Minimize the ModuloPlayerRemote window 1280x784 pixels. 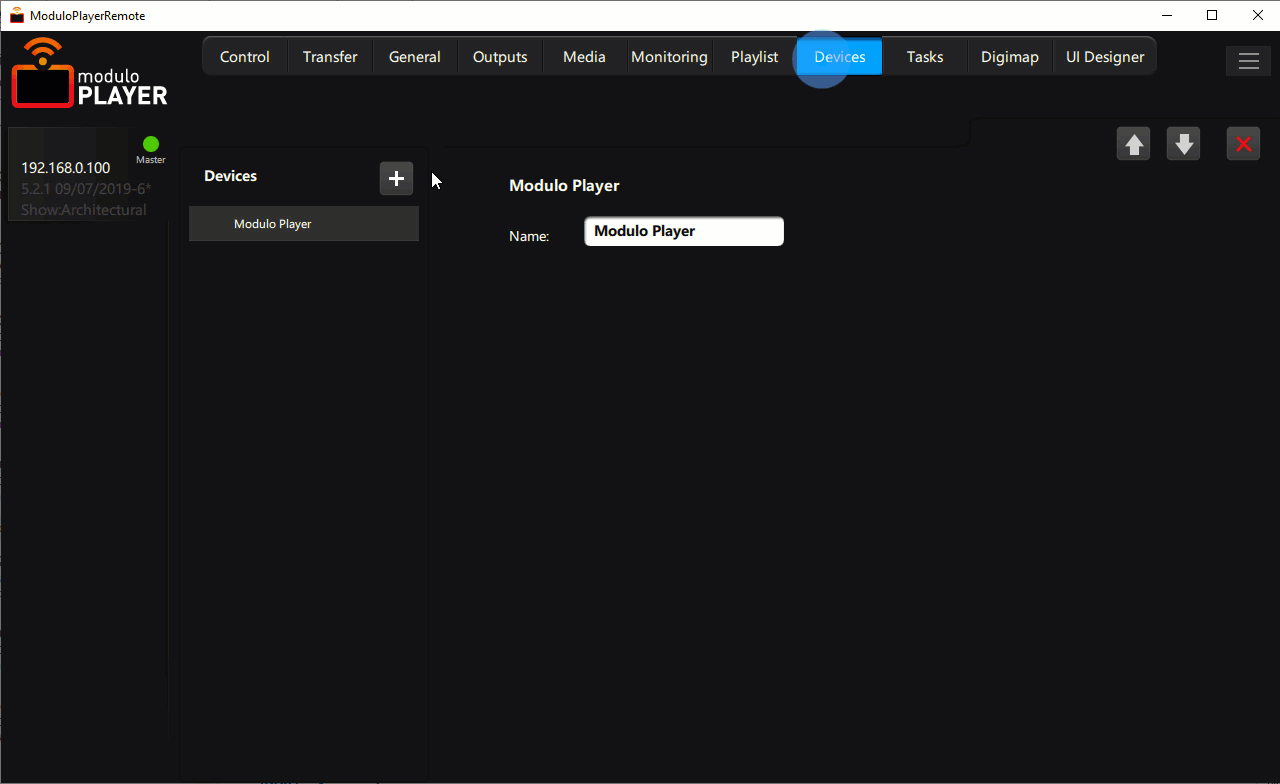coord(1166,15)
